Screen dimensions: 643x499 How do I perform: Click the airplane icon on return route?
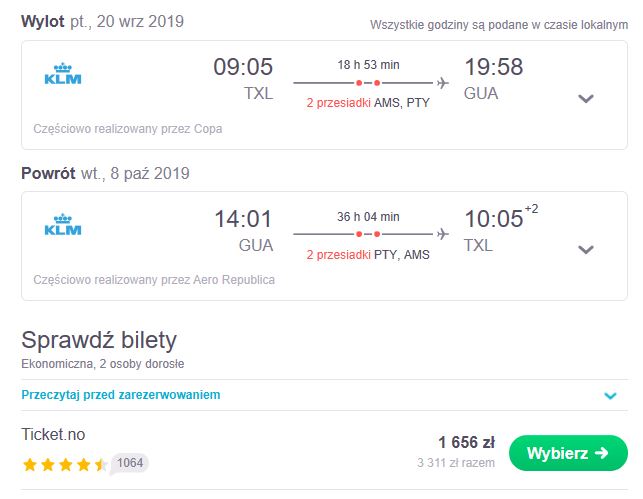pos(442,234)
